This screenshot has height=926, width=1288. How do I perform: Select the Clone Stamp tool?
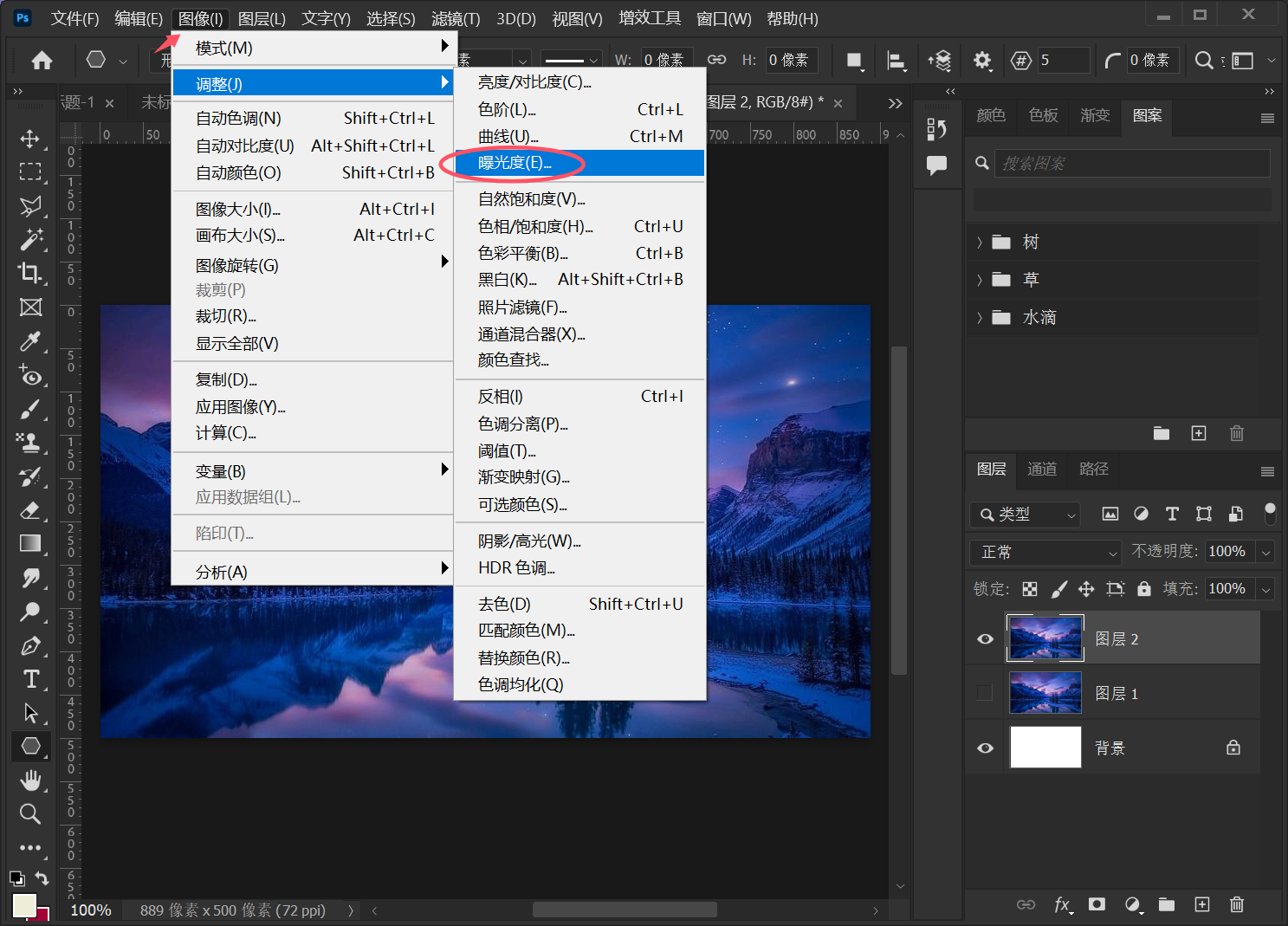(x=30, y=443)
